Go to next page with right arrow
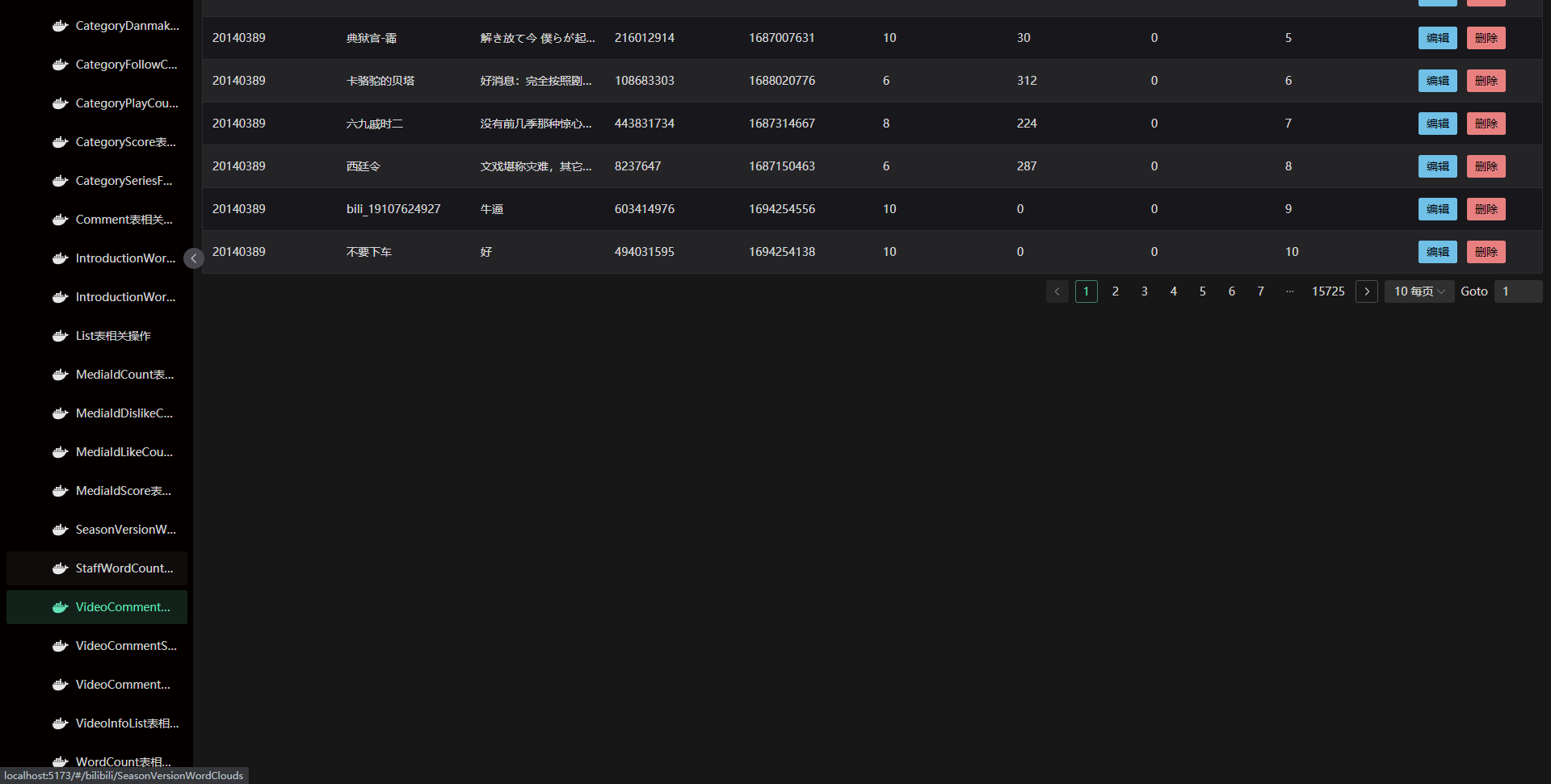This screenshot has width=1551, height=784. pos(1367,291)
